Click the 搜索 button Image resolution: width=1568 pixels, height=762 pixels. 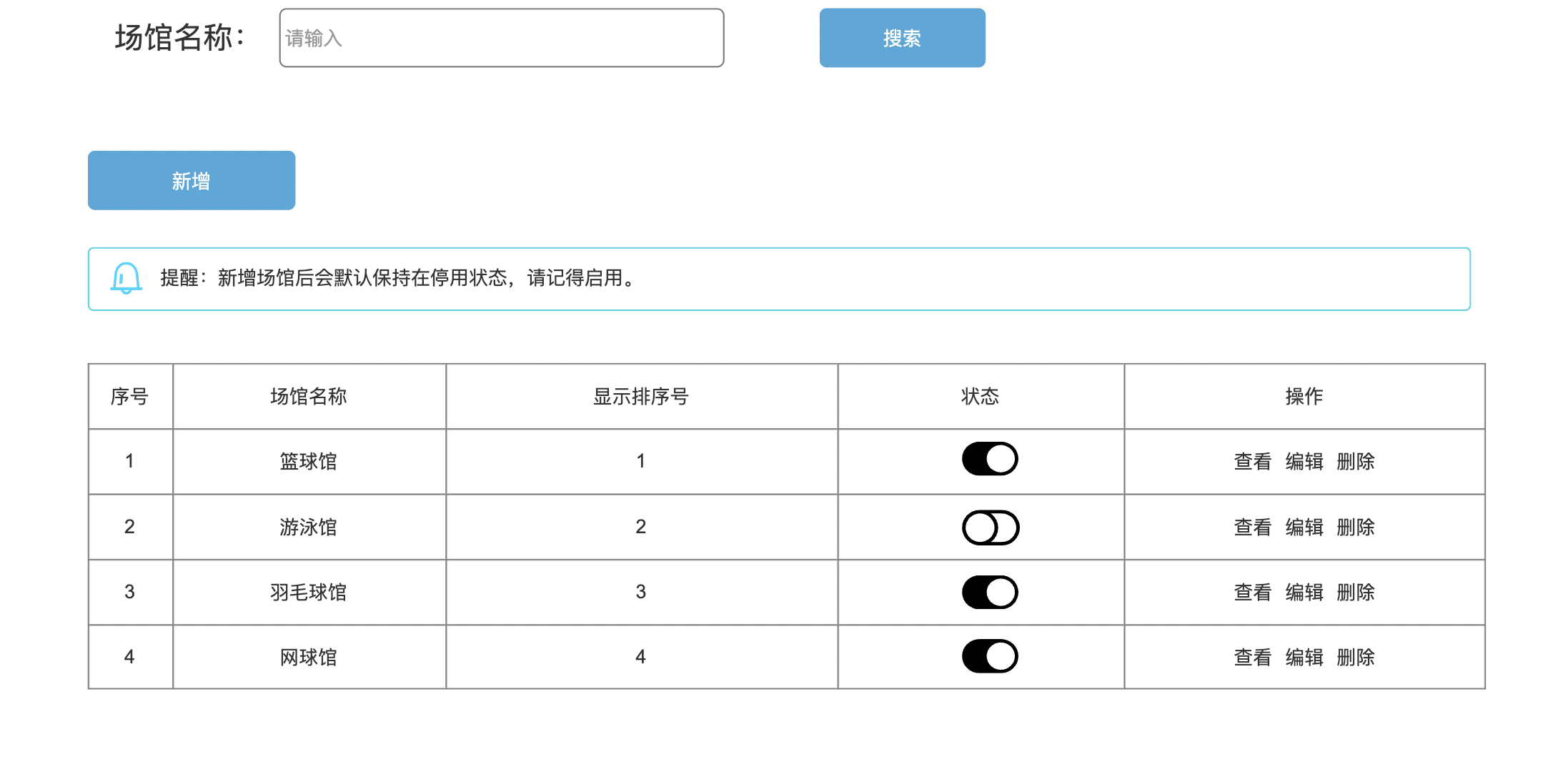[902, 38]
